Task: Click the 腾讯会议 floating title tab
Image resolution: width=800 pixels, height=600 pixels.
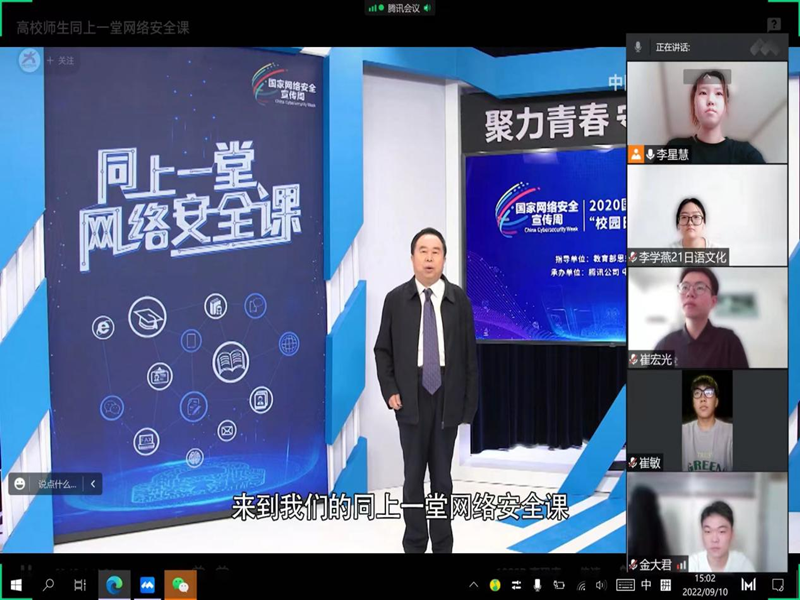Action: point(400,8)
